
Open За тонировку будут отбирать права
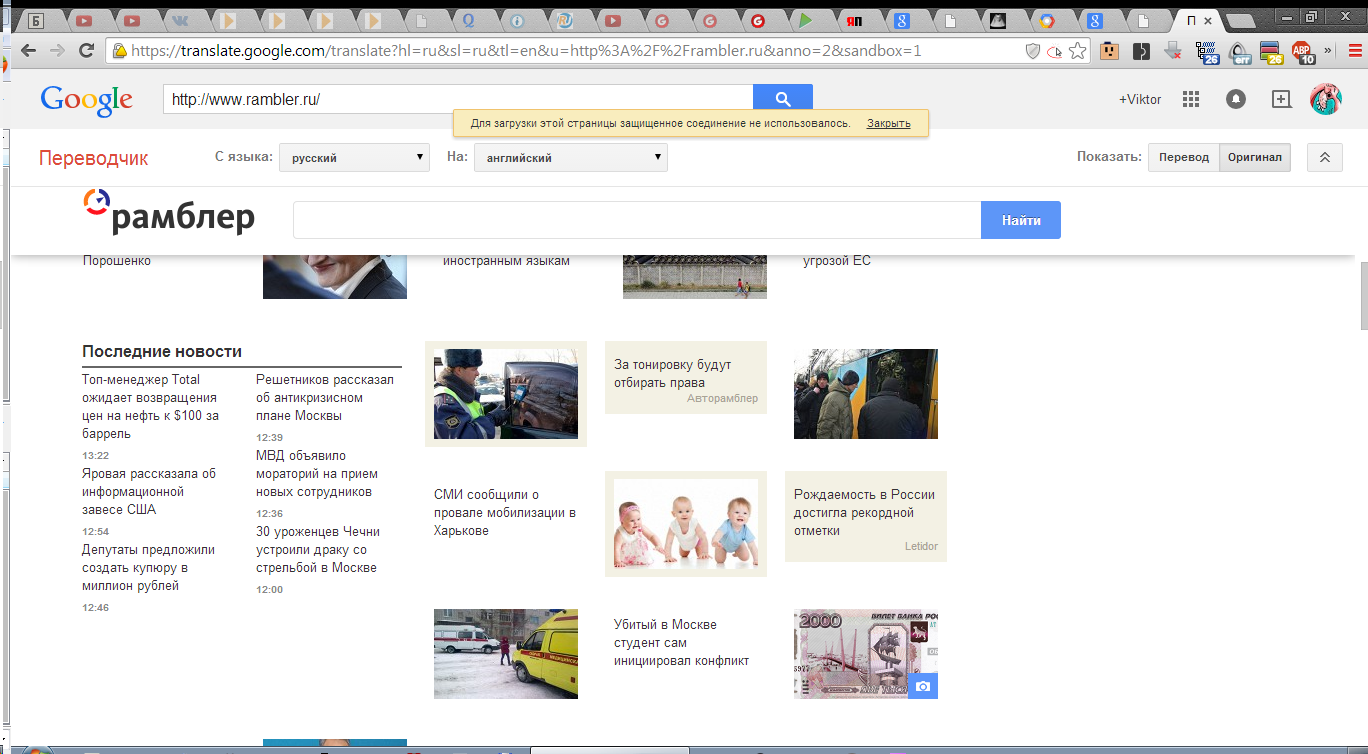click(673, 374)
